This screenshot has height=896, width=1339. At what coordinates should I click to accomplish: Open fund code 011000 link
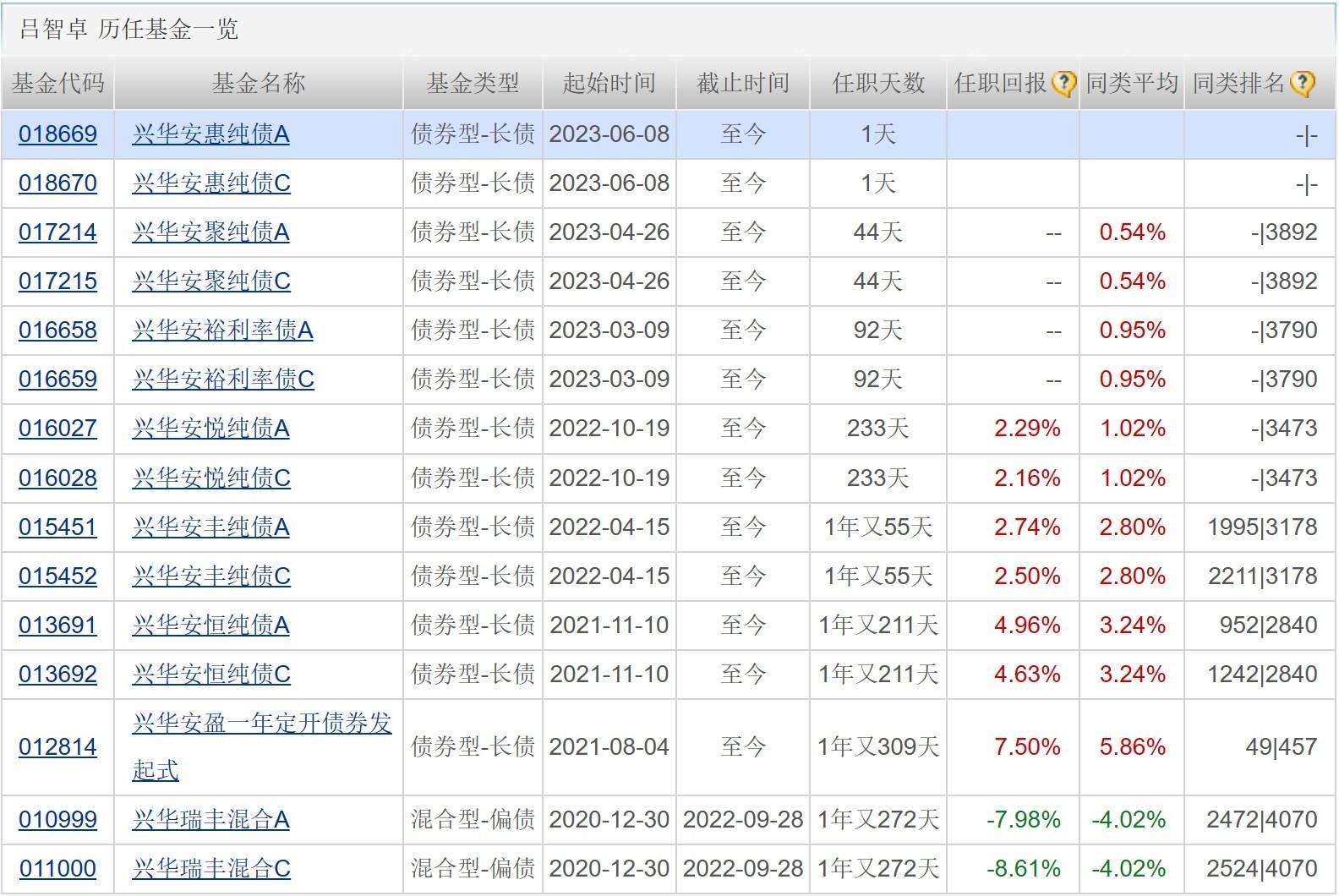[57, 869]
